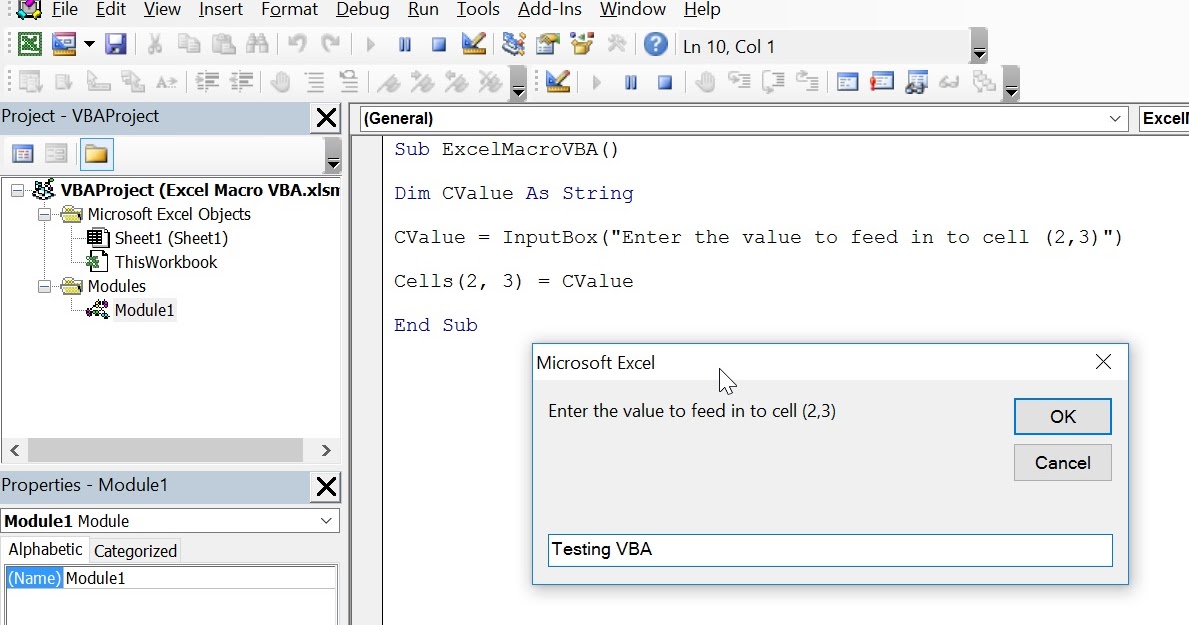This screenshot has height=625, width=1189.
Task: Open the Locals Window icon
Action: pyautogui.click(x=847, y=81)
